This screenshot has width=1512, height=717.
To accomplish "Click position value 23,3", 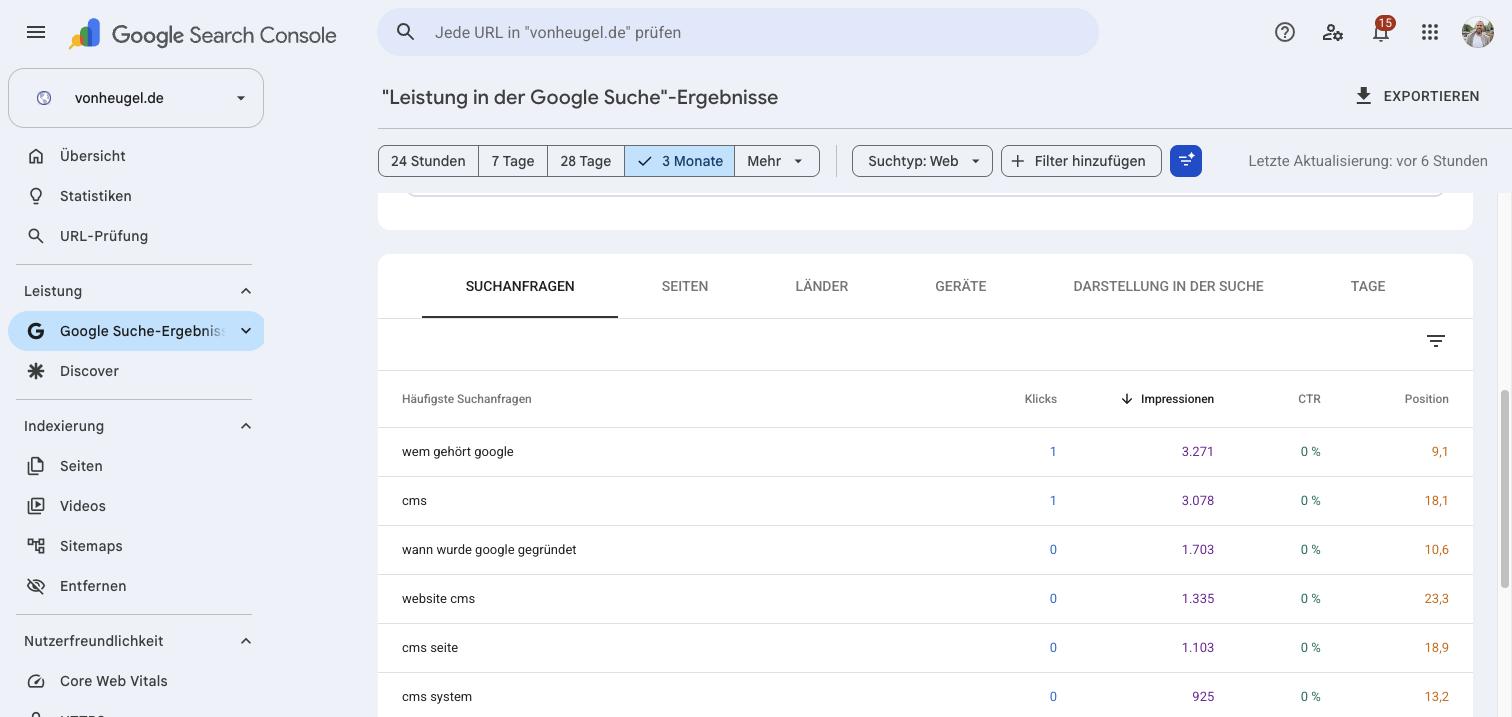I will coord(1436,599).
